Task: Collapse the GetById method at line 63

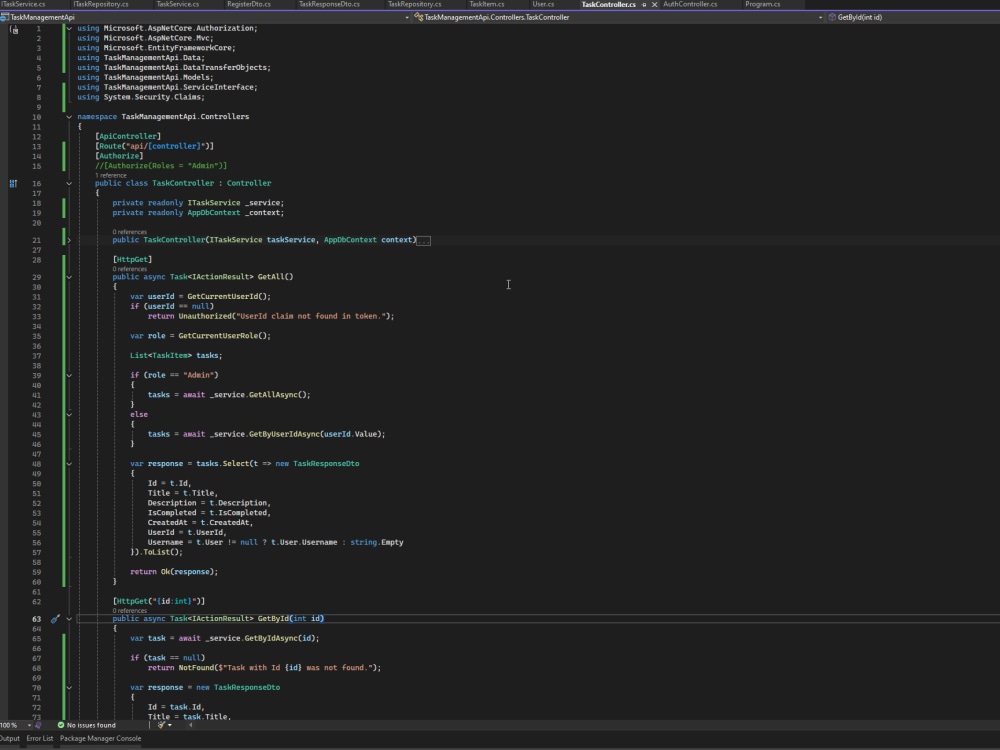Action: click(69, 619)
